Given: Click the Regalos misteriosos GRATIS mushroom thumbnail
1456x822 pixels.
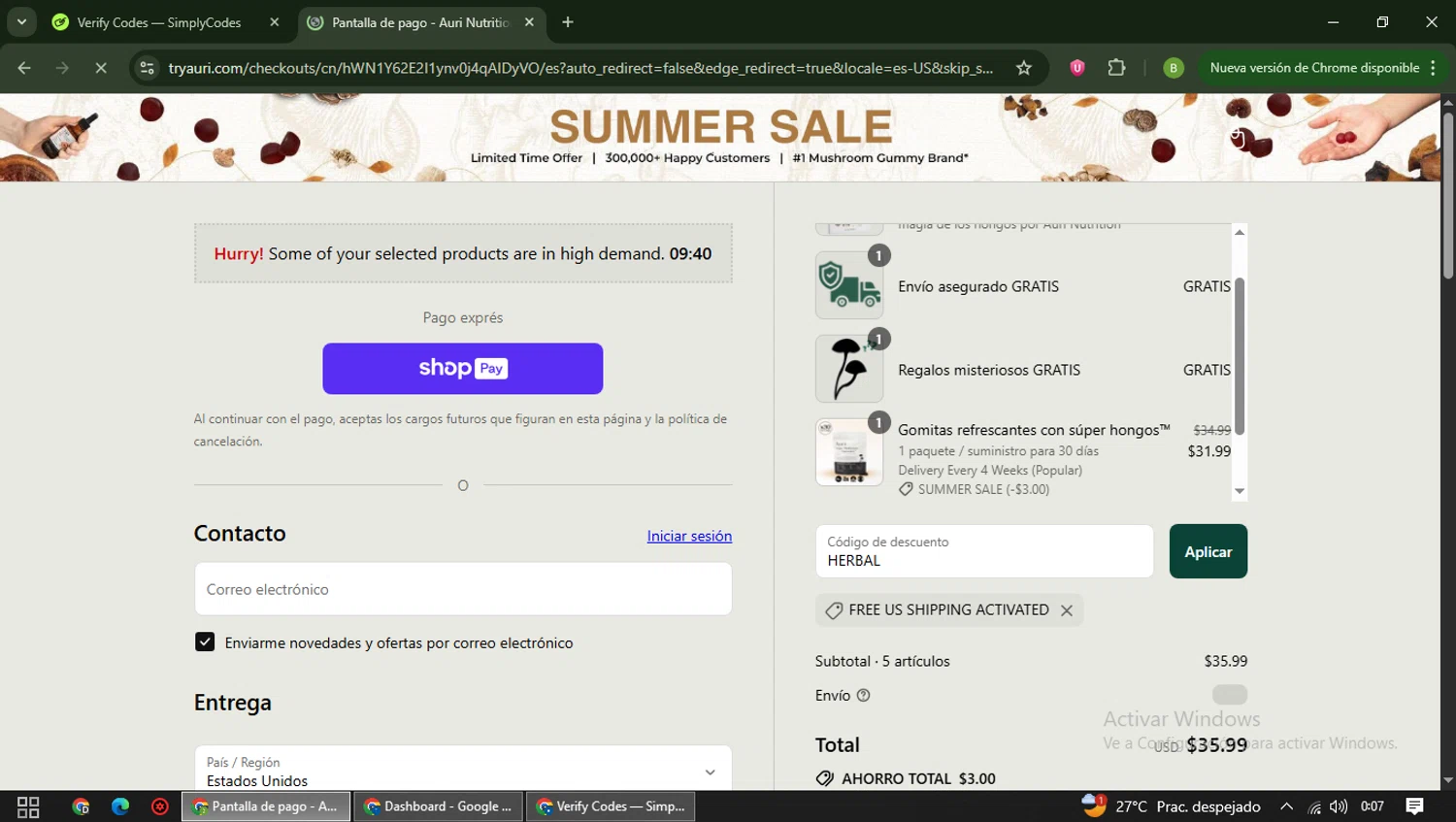Looking at the screenshot, I should click(849, 369).
